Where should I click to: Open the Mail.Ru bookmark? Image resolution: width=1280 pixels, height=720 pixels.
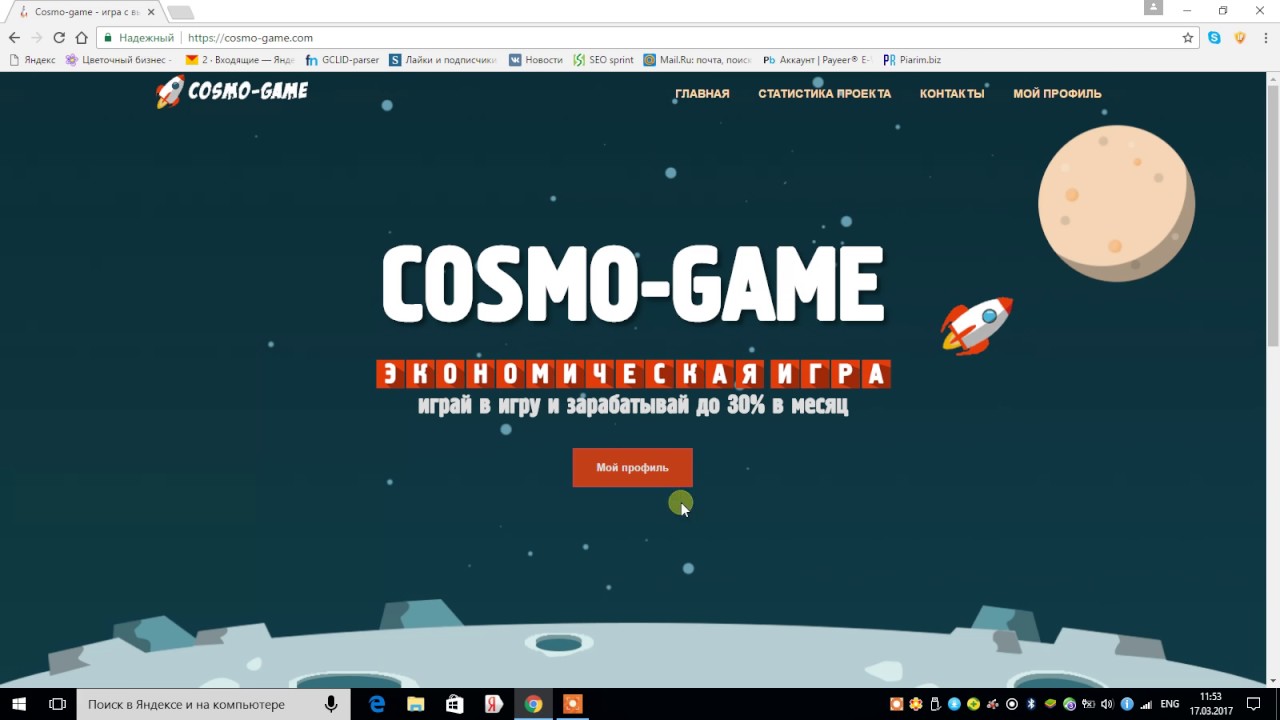pos(698,60)
